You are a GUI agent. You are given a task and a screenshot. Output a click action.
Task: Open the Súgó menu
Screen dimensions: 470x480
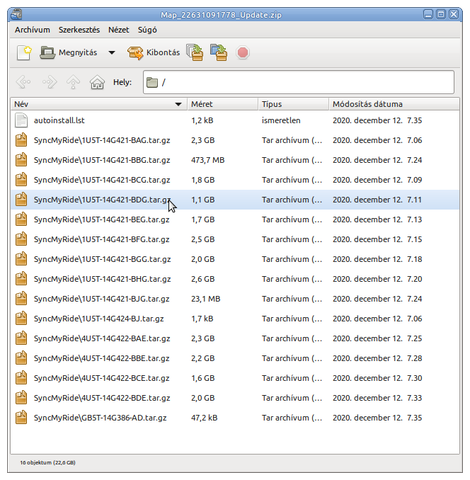pyautogui.click(x=147, y=30)
